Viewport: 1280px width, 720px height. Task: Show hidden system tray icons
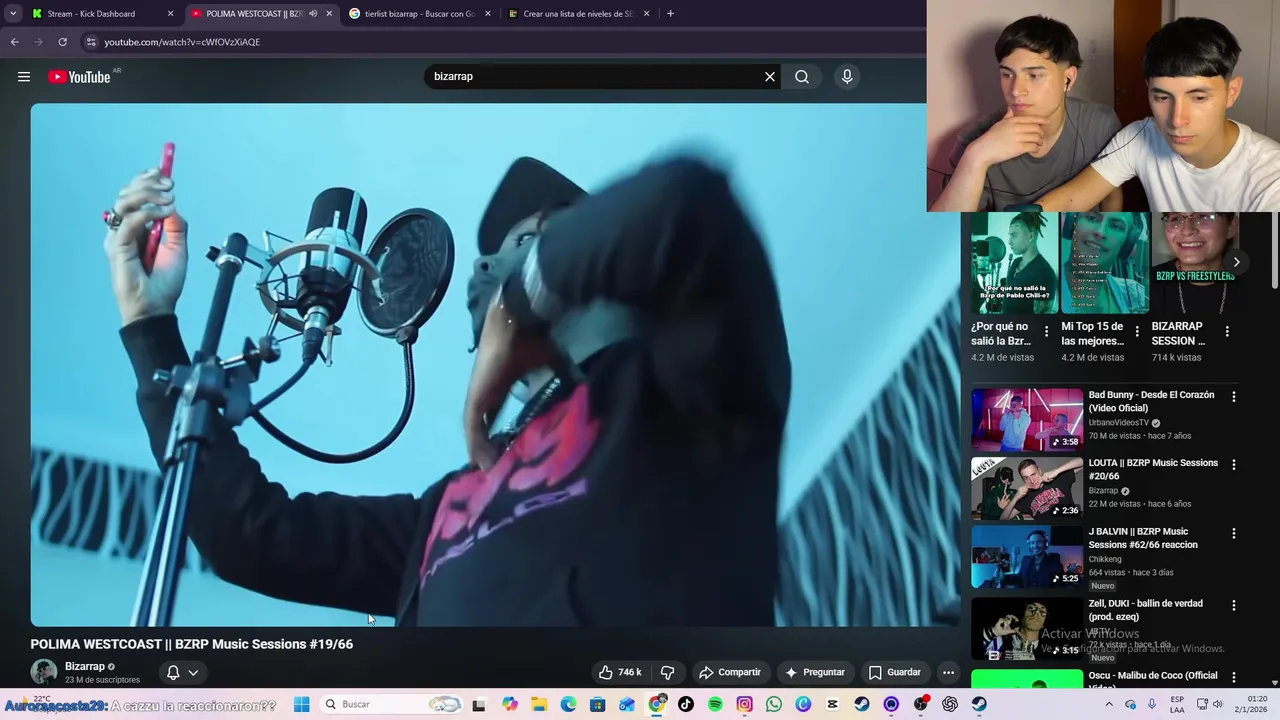(1108, 704)
